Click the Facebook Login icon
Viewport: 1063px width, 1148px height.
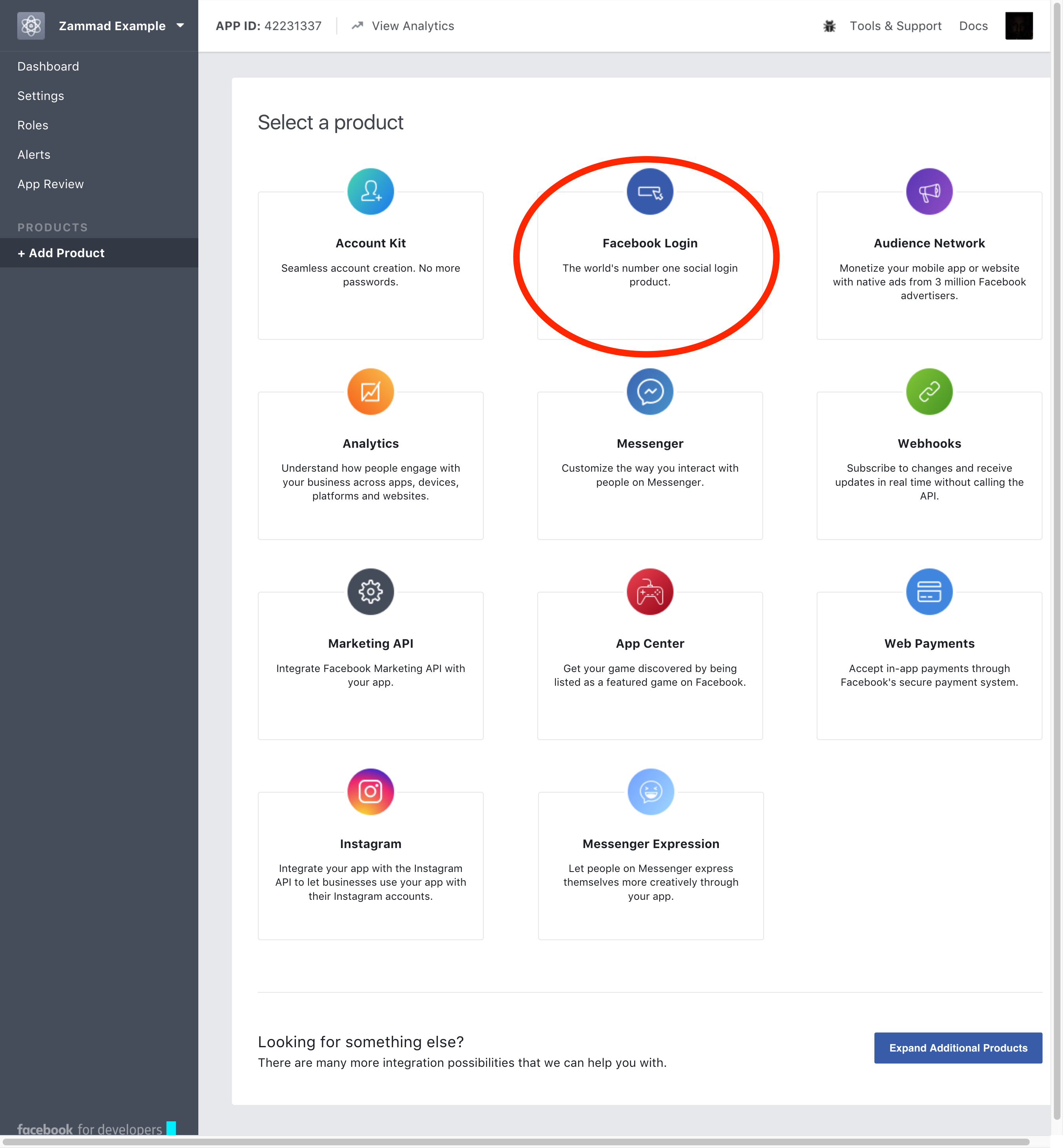pos(650,191)
